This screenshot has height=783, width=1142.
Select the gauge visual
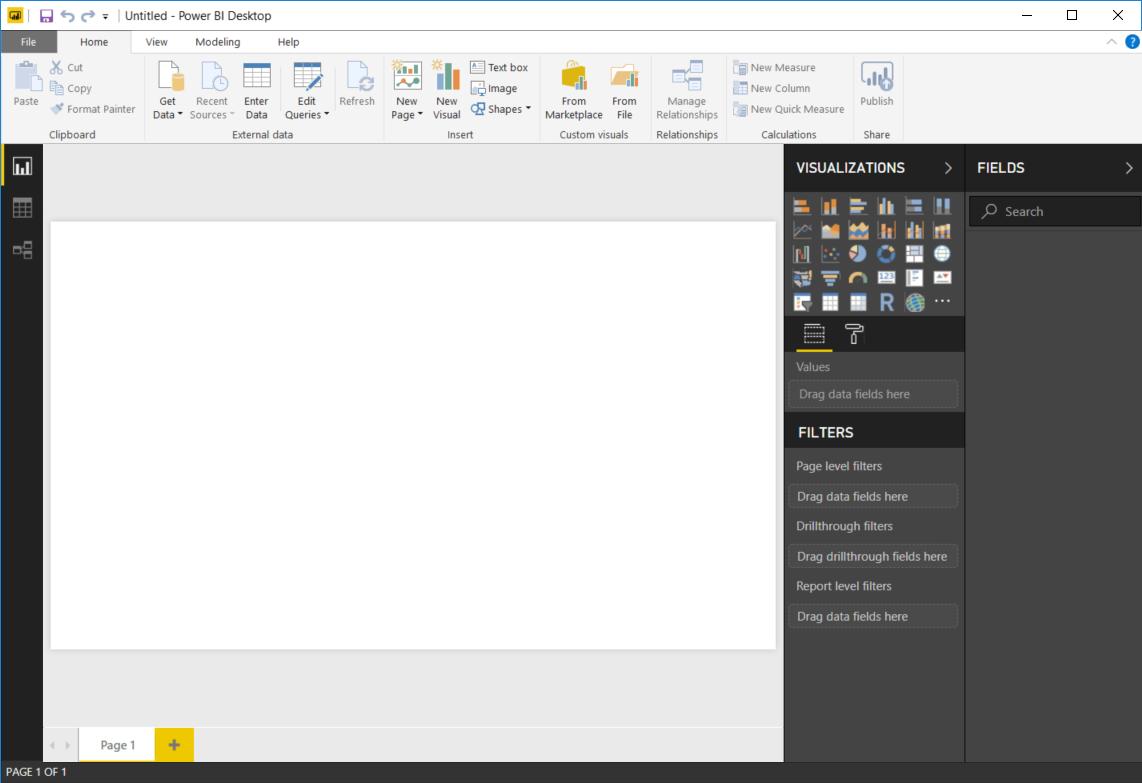tap(858, 278)
